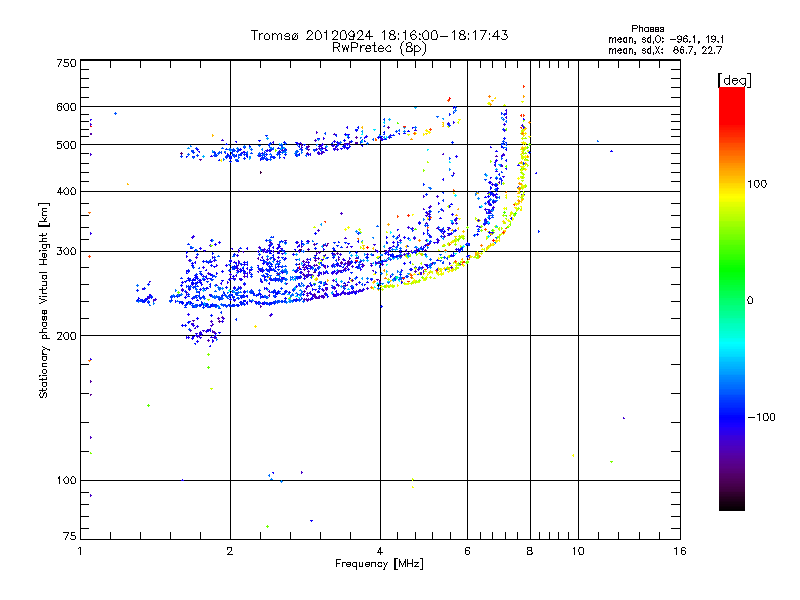Image resolution: width=800 pixels, height=600 pixels.
Task: Click the '16' x-axis tick label
Action: pos(680,551)
